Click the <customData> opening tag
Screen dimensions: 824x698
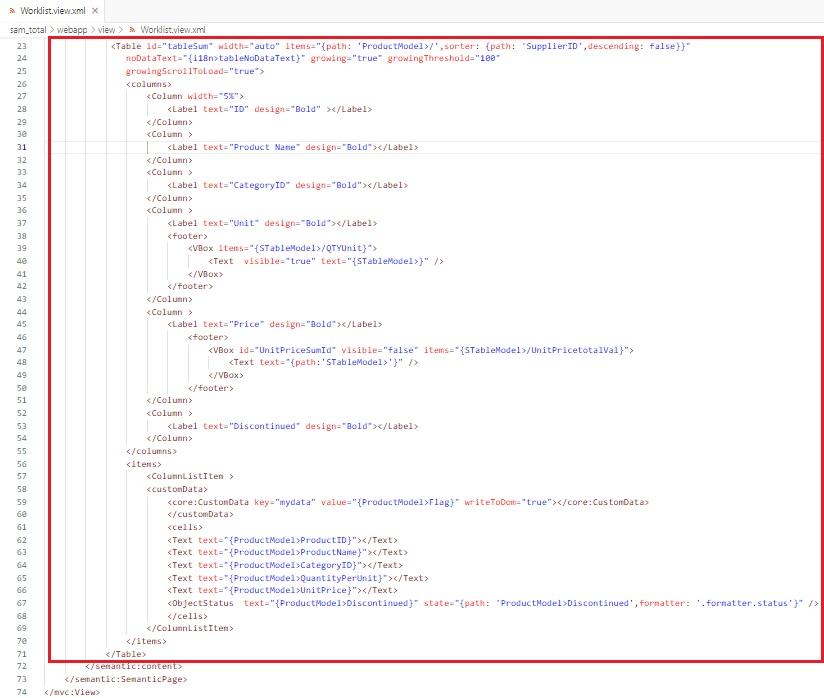point(177,489)
